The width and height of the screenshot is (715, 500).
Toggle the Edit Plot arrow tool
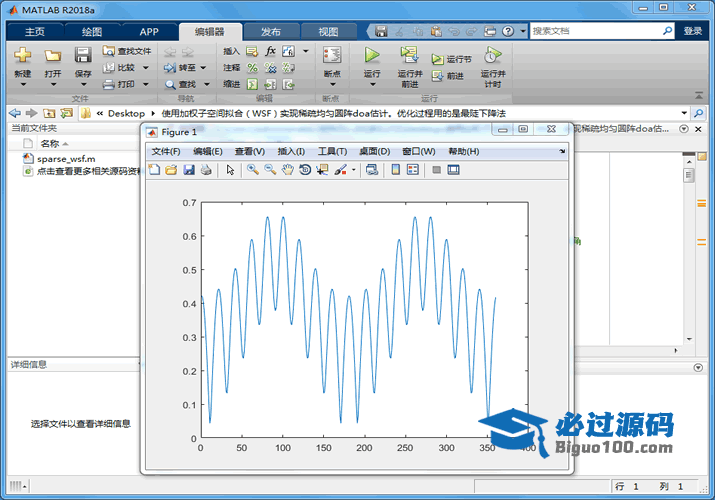230,170
